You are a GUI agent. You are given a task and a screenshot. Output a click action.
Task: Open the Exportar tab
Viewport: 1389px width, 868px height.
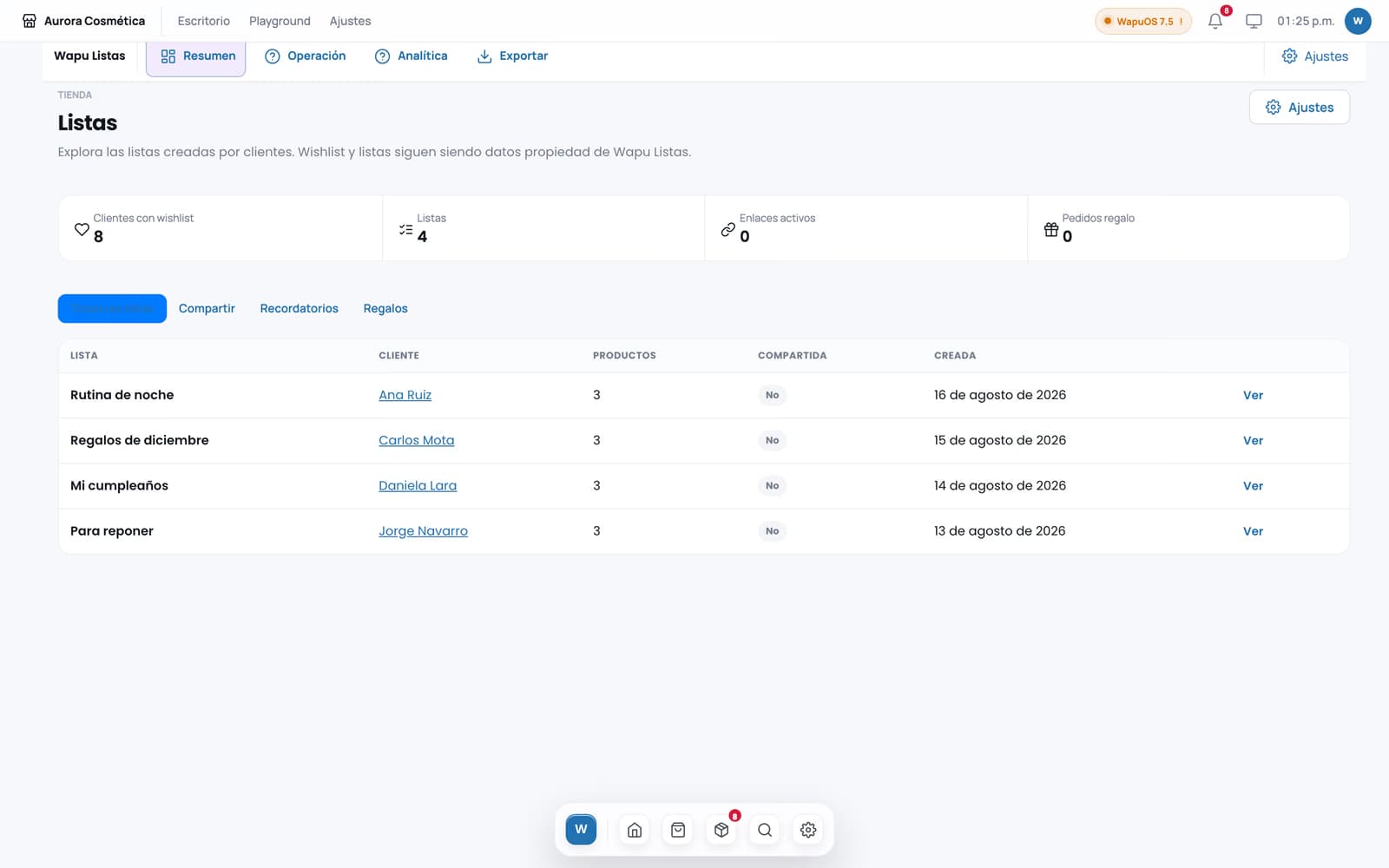pyautogui.click(x=513, y=56)
